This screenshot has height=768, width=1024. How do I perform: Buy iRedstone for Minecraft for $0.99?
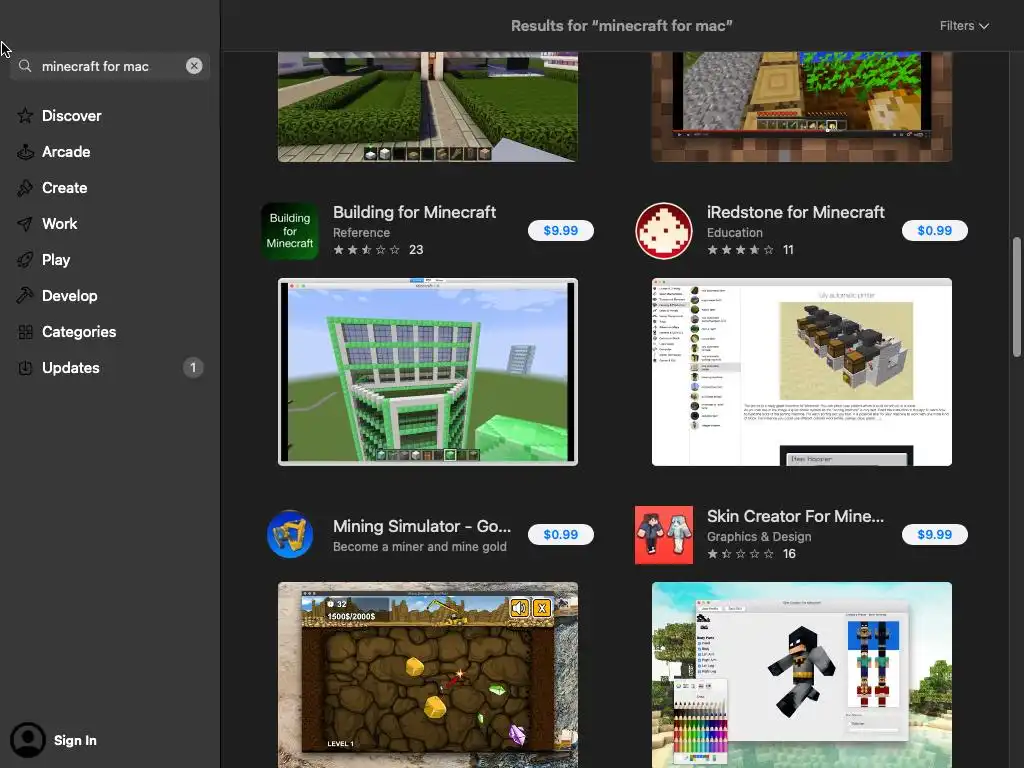click(x=935, y=231)
